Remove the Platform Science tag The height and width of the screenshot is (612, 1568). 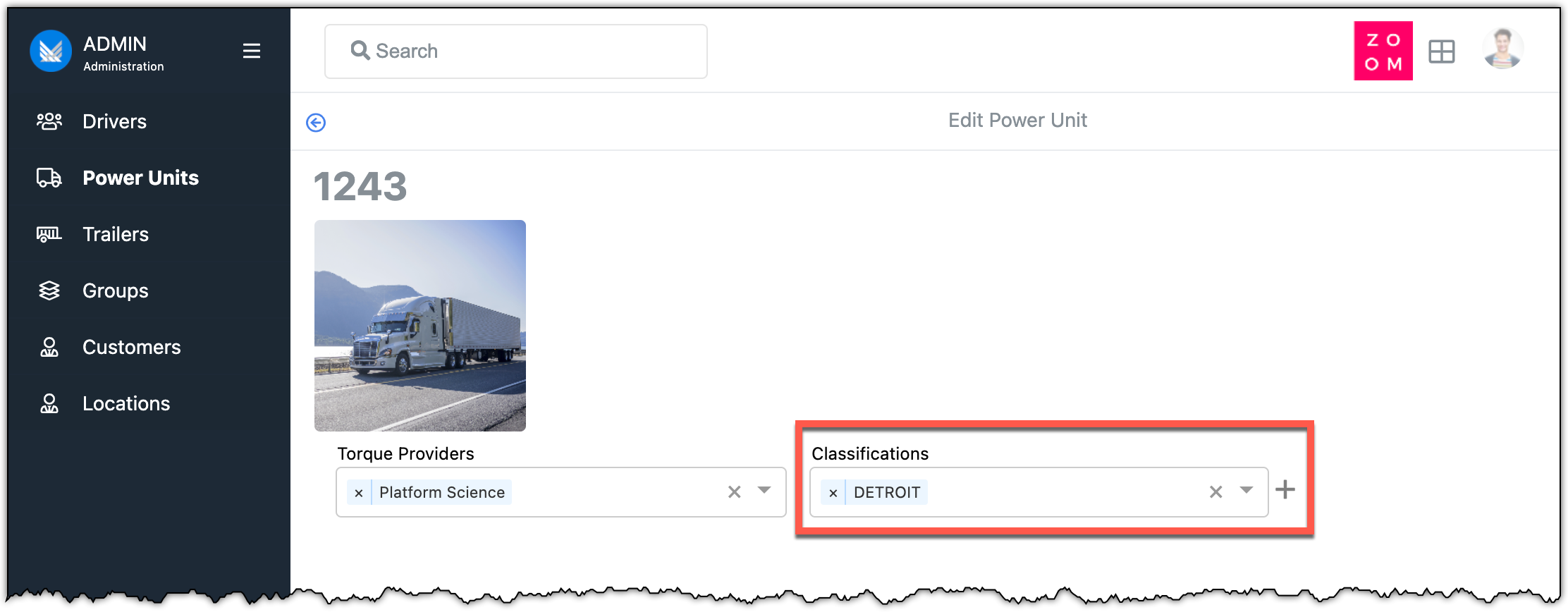pyautogui.click(x=359, y=493)
